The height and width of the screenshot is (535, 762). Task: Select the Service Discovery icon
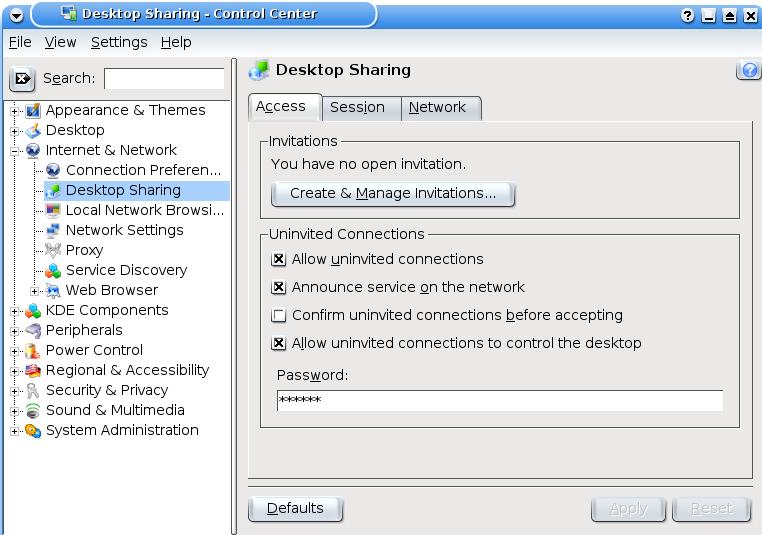[x=53, y=270]
